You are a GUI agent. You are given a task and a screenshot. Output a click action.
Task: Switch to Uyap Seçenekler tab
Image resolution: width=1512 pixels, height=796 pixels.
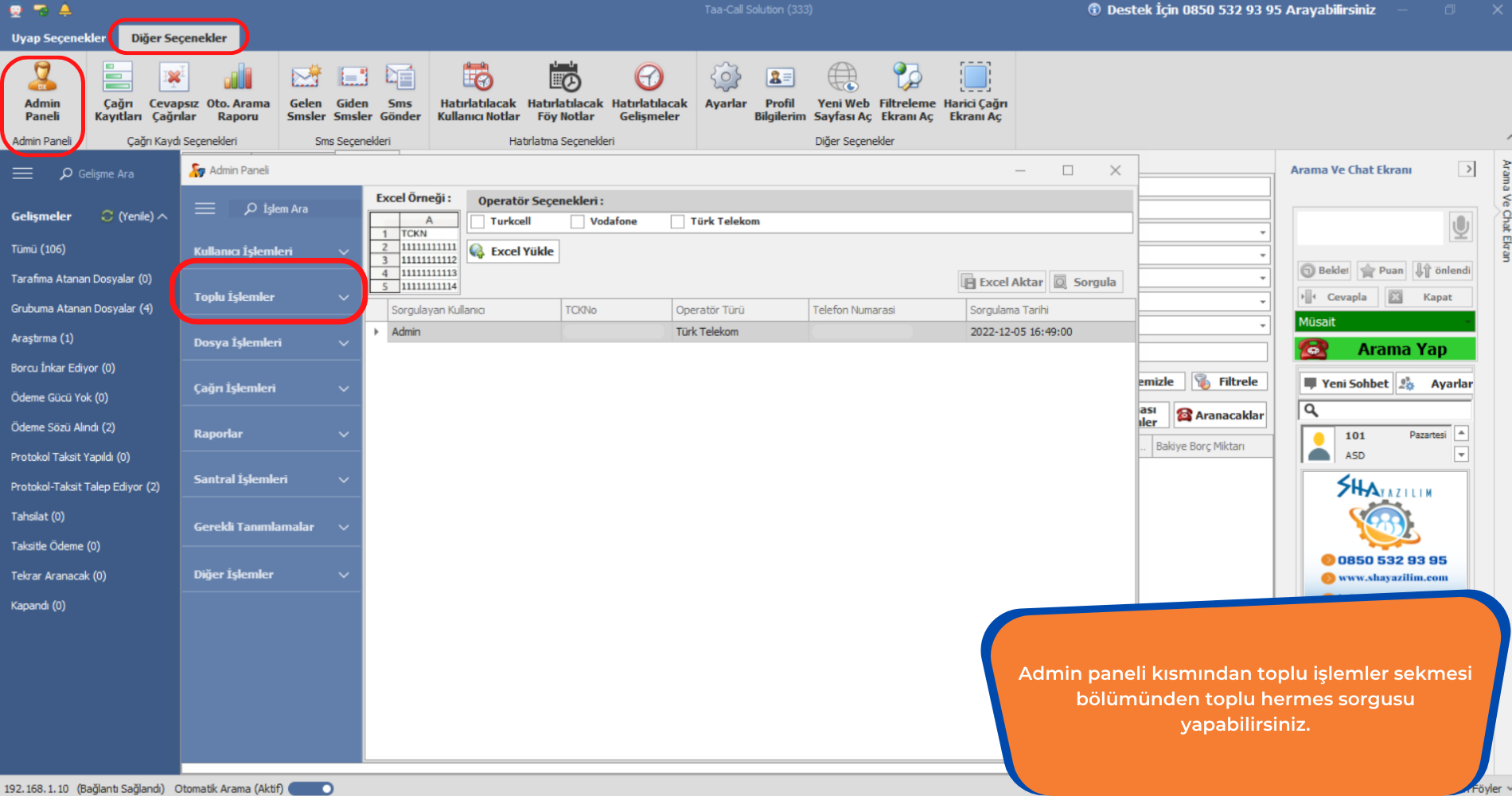pyautogui.click(x=58, y=37)
